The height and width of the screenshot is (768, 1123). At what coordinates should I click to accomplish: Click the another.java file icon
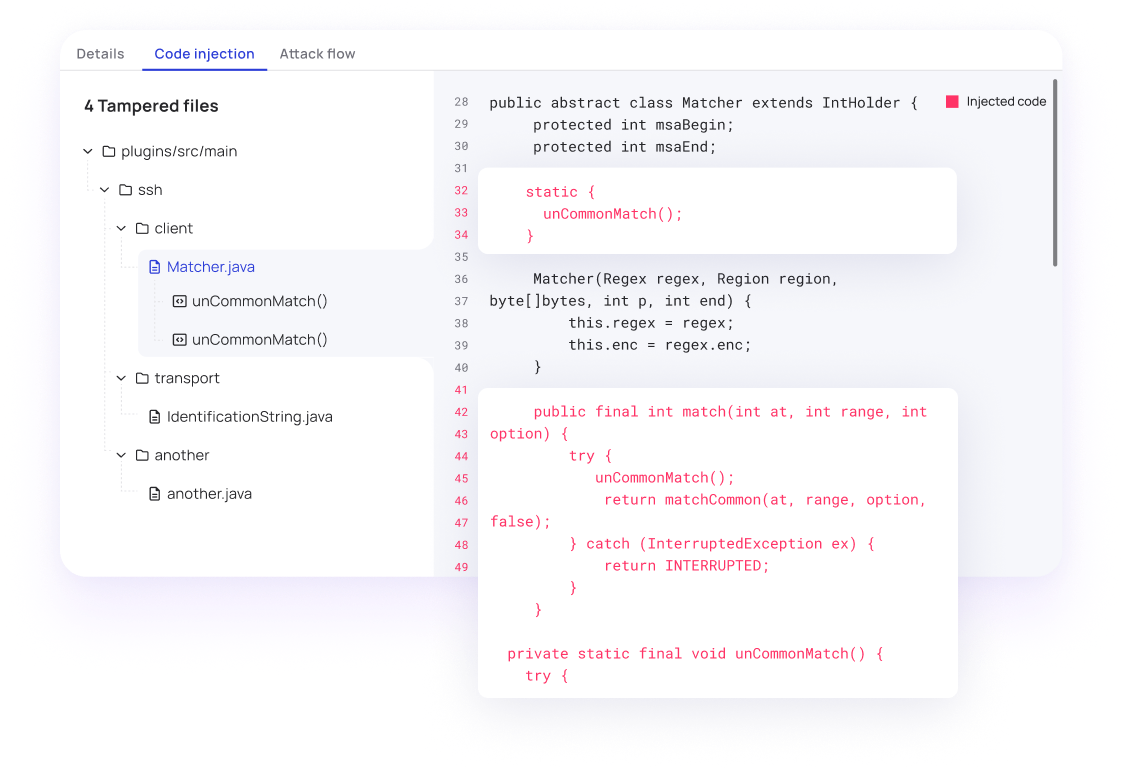click(154, 494)
